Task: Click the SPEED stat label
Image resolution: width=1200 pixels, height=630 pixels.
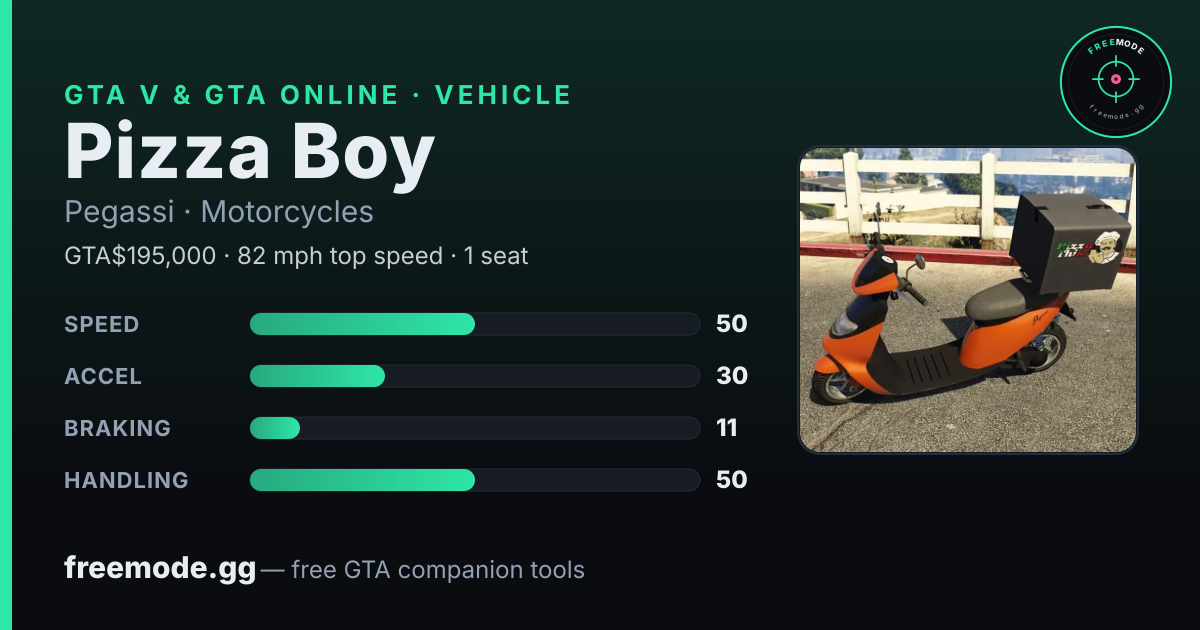Action: click(x=102, y=324)
